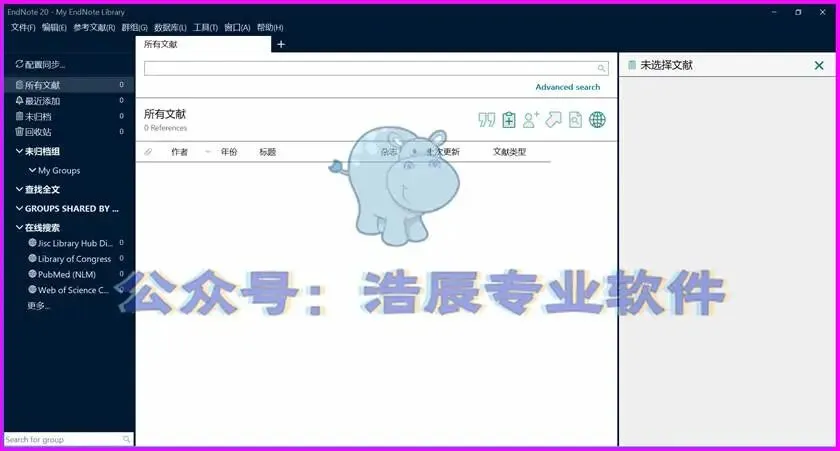This screenshot has height=451, width=840.
Task: Collapse the 在线搜索 section
Action: (x=19, y=228)
